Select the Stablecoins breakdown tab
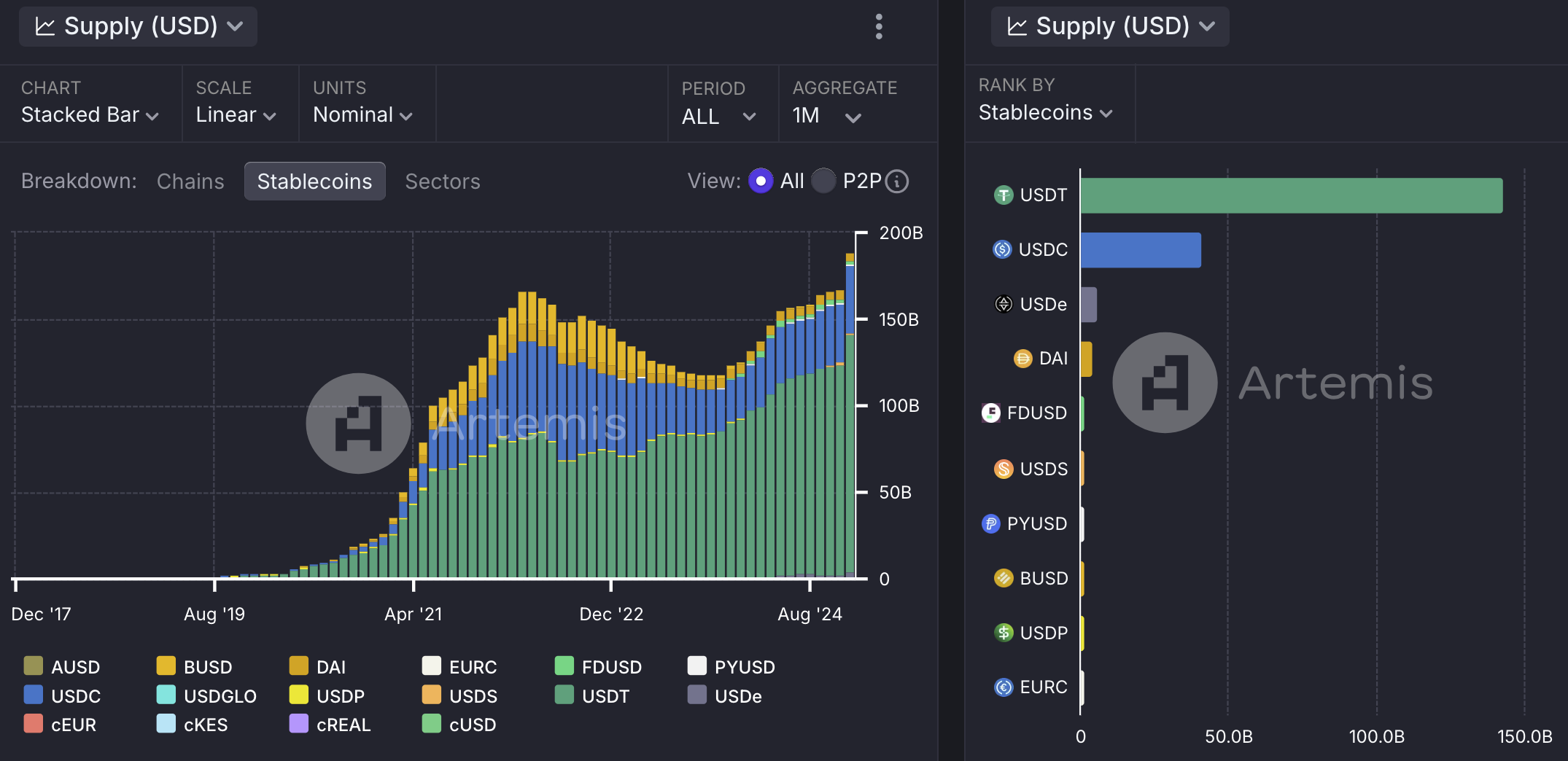The height and width of the screenshot is (761, 1568). pos(314,181)
